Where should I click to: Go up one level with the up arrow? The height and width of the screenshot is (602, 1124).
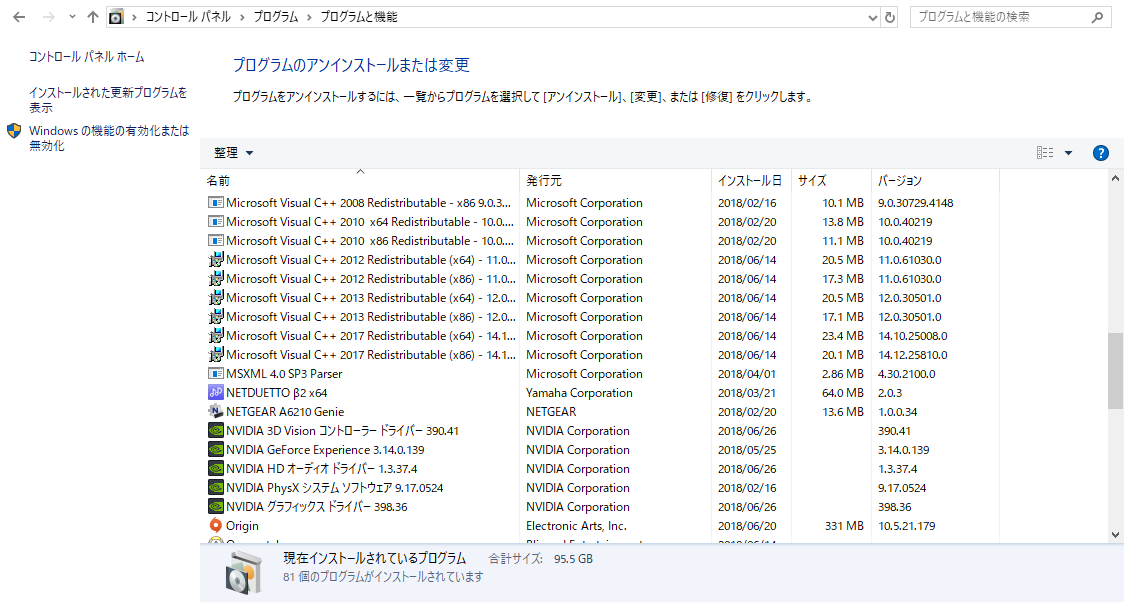(x=92, y=17)
